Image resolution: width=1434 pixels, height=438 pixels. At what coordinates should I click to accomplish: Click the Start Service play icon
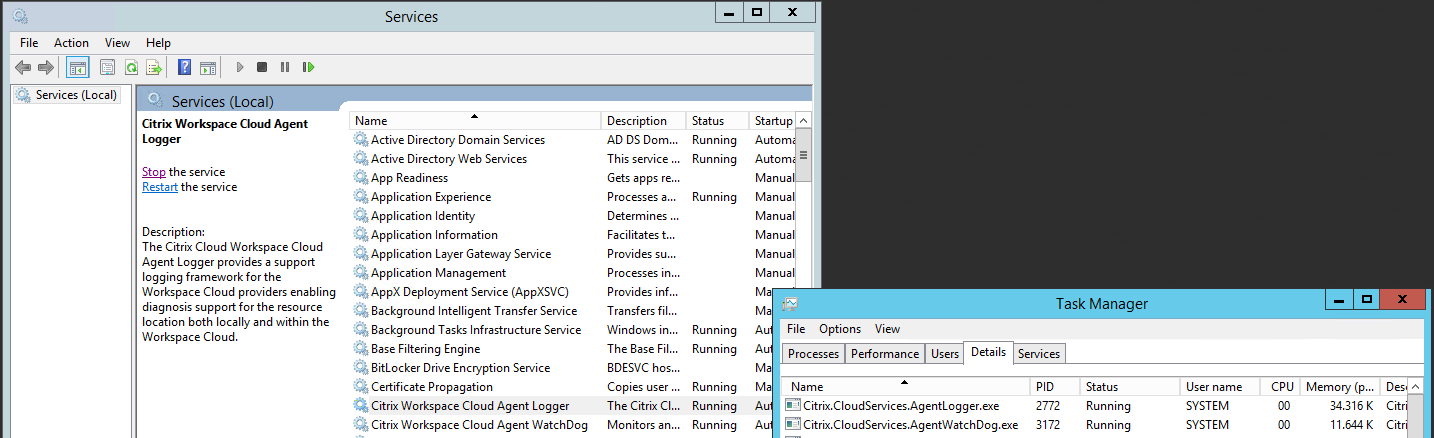pos(239,67)
